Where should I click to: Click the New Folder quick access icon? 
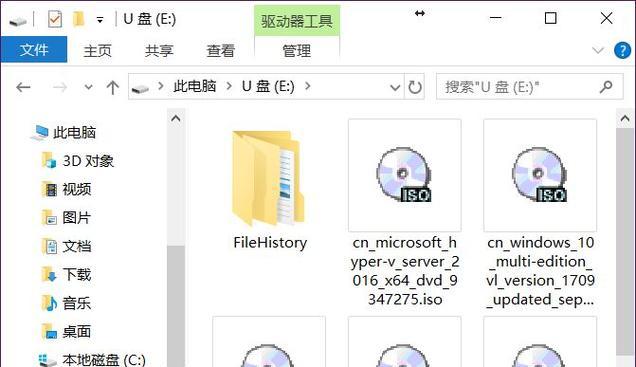tap(78, 19)
